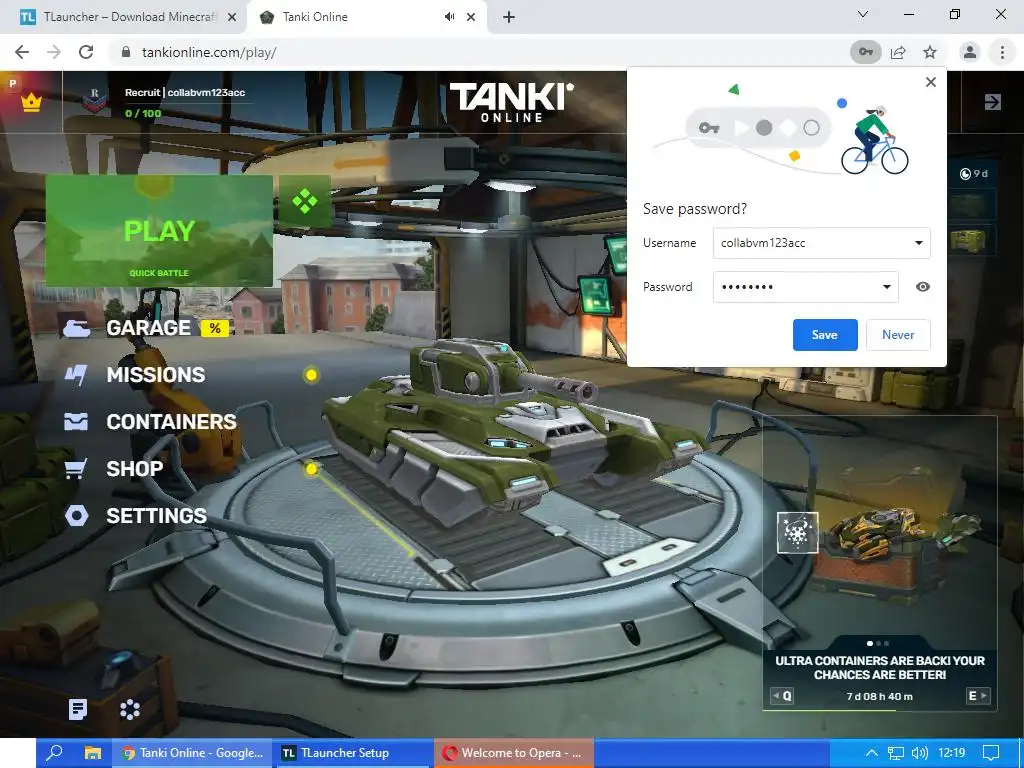Show hidden system tray icons chevron
The image size is (1024, 768).
(x=871, y=753)
